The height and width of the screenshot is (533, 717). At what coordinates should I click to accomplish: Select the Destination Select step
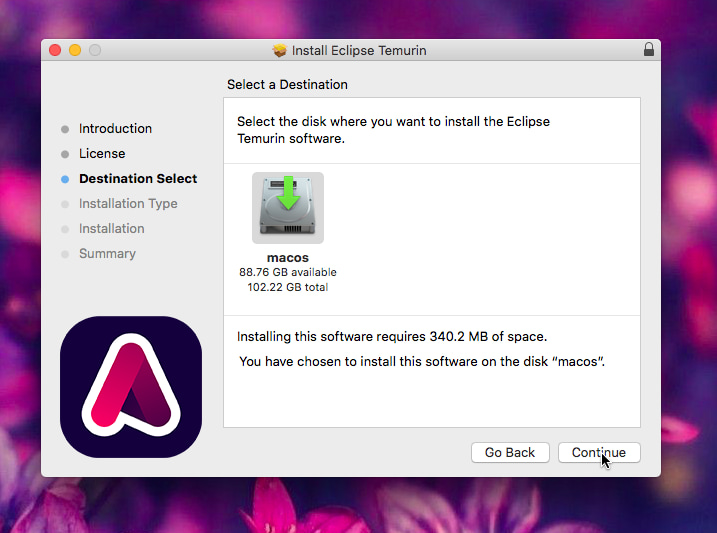pyautogui.click(x=138, y=179)
